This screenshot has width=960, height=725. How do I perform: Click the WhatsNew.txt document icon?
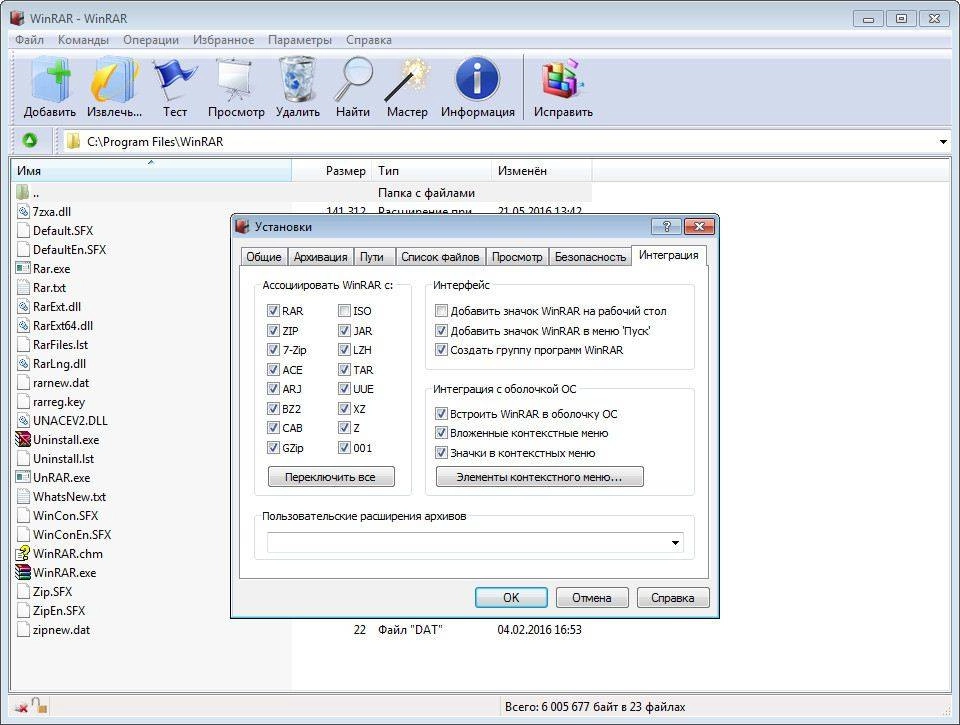[x=23, y=497]
